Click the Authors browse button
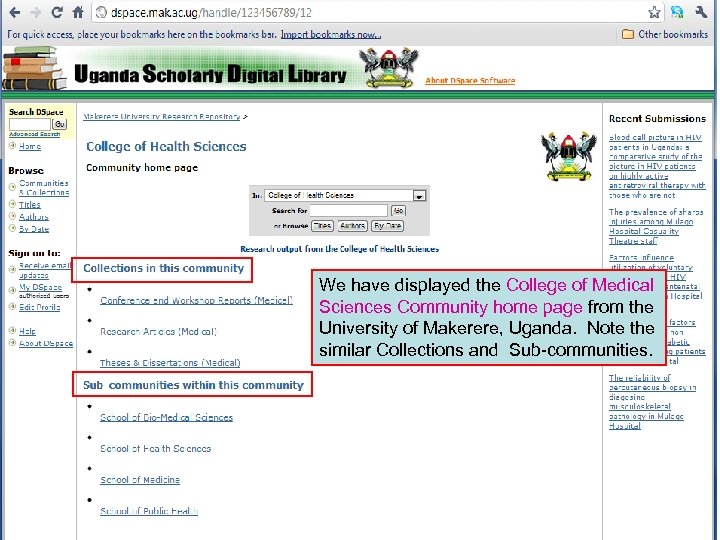720x540 pixels. point(353,226)
